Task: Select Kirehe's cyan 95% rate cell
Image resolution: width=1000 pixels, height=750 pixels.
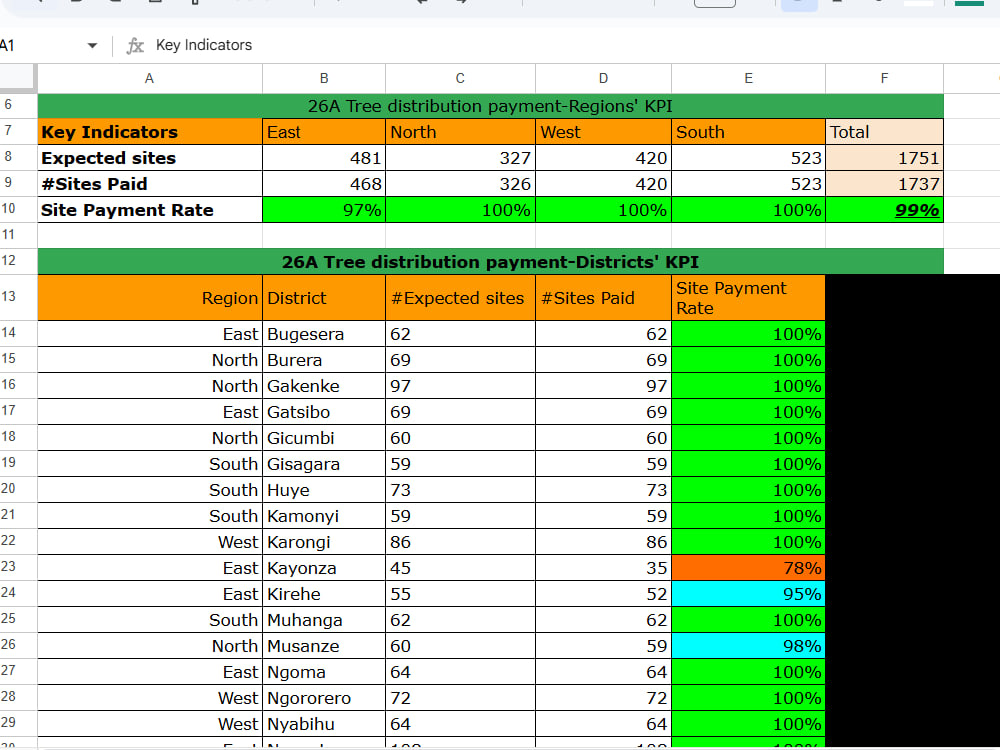Action: pos(748,594)
